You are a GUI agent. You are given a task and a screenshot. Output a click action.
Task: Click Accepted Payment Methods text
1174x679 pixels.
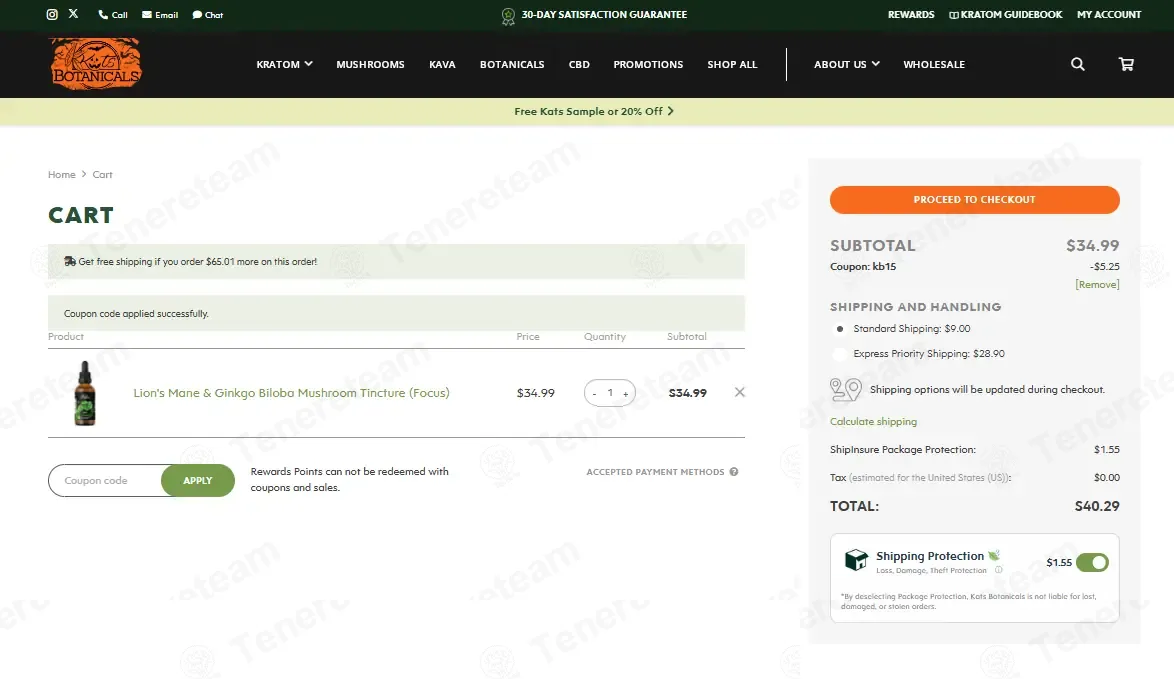(x=655, y=472)
